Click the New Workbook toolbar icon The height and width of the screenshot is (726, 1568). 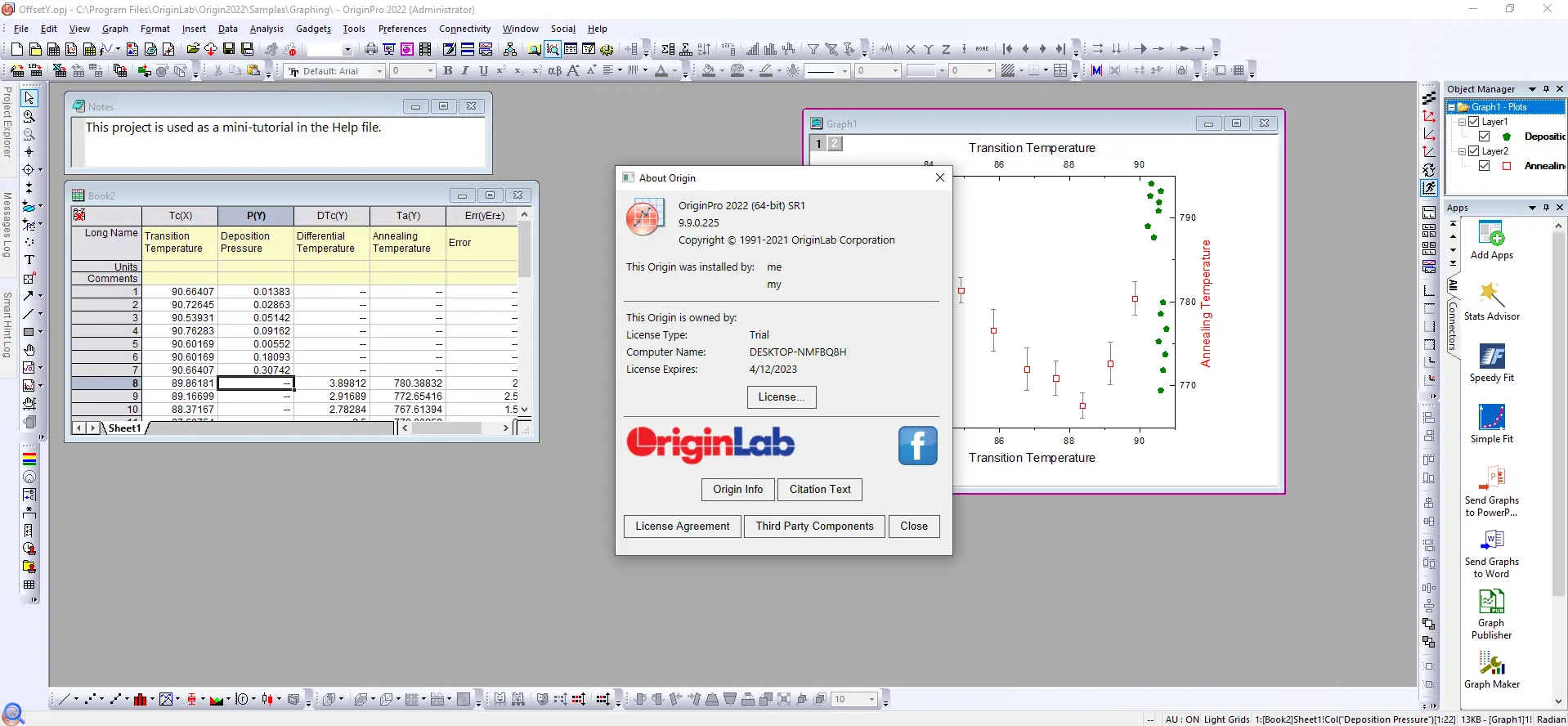pos(53,49)
